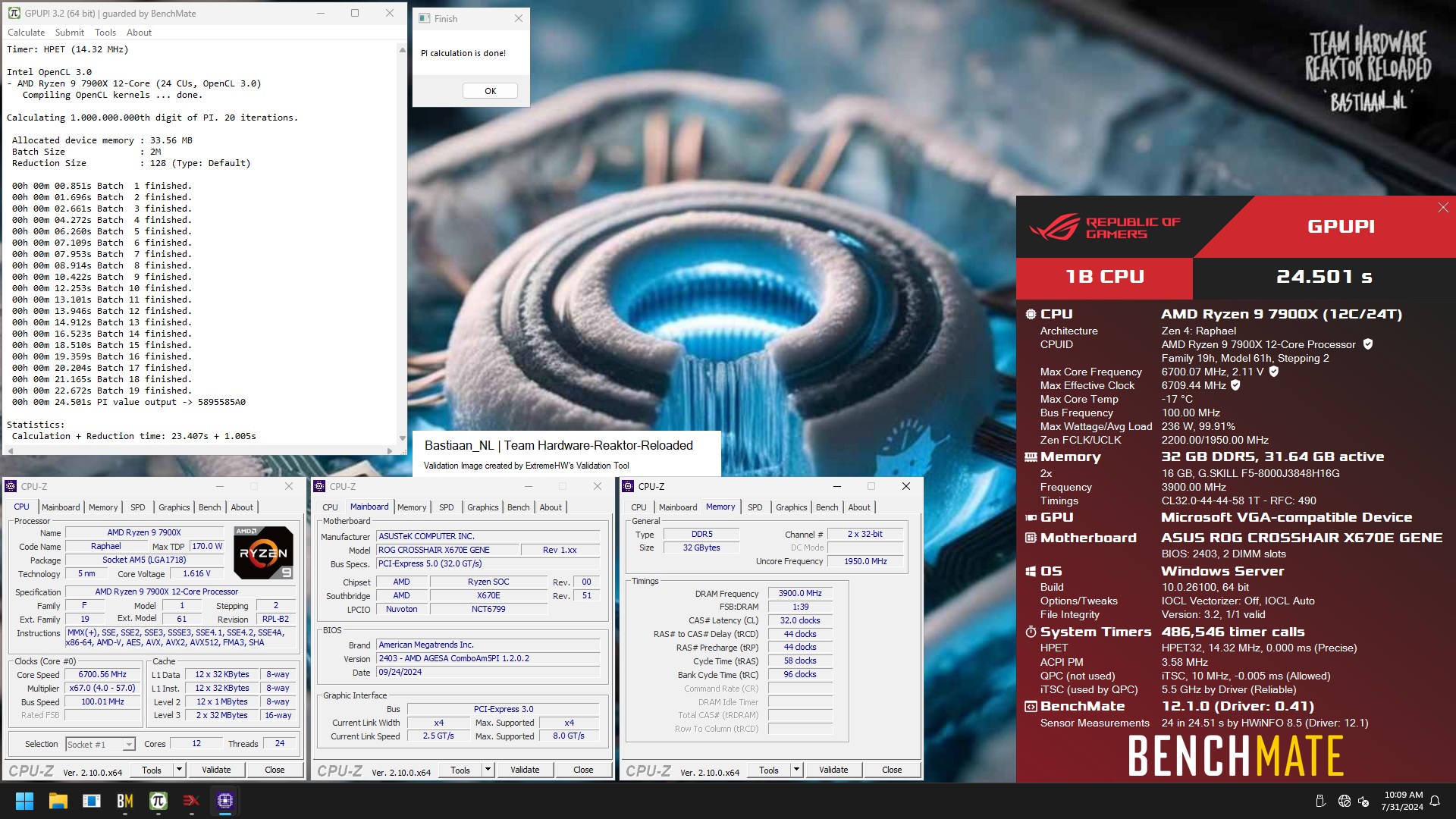Image resolution: width=1456 pixels, height=819 pixels.
Task: Click CPU section icon in BenchMate panel
Action: (1031, 314)
